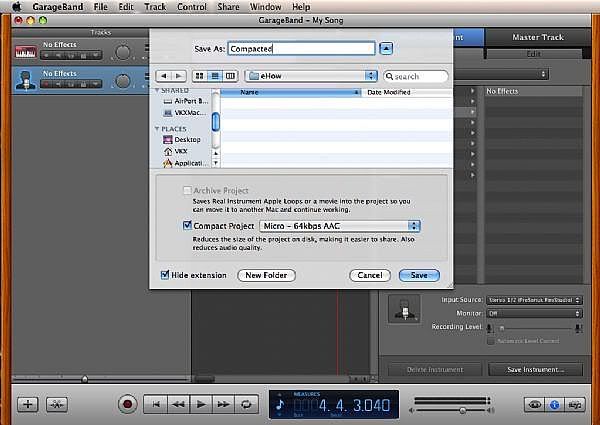The height and width of the screenshot is (425, 600).
Task: Click the note icon in LCD display
Action: click(280, 405)
